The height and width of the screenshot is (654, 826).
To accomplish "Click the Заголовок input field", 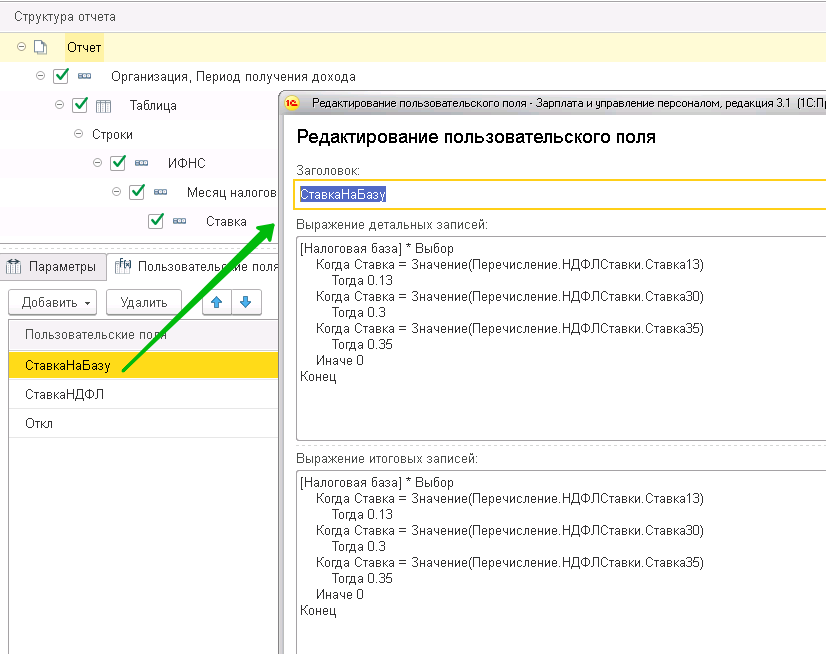I will pyautogui.click(x=560, y=194).
